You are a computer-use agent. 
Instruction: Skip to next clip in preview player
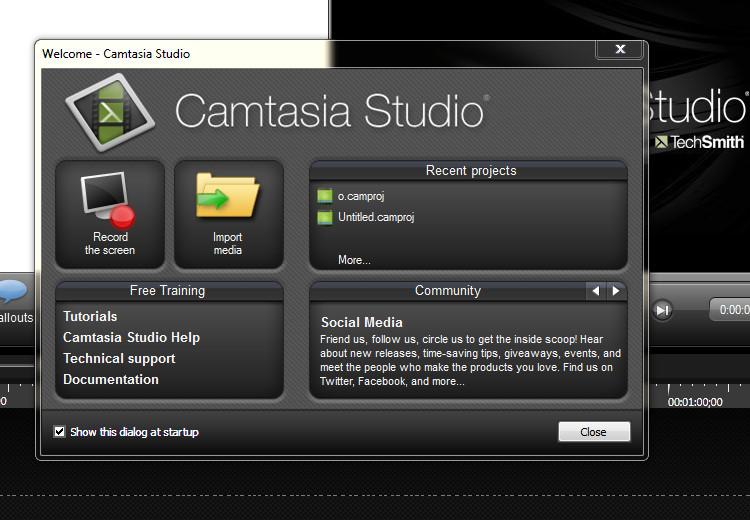tap(662, 310)
